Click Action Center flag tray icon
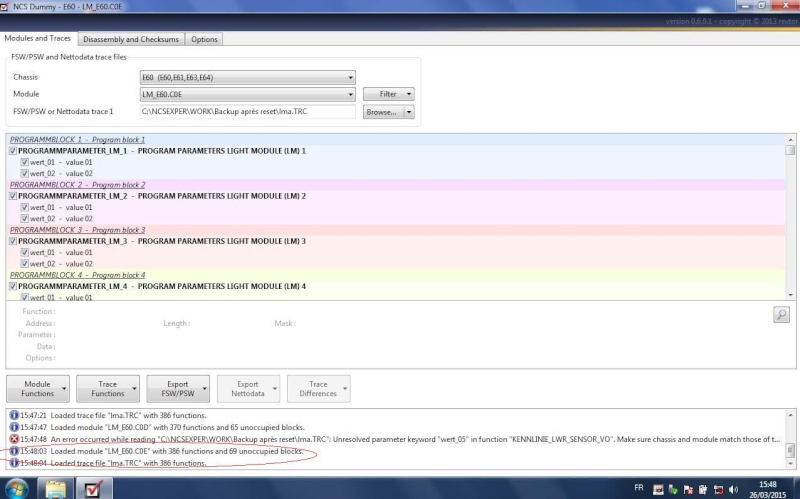Screen dimensions: 800x499 click(x=688, y=489)
